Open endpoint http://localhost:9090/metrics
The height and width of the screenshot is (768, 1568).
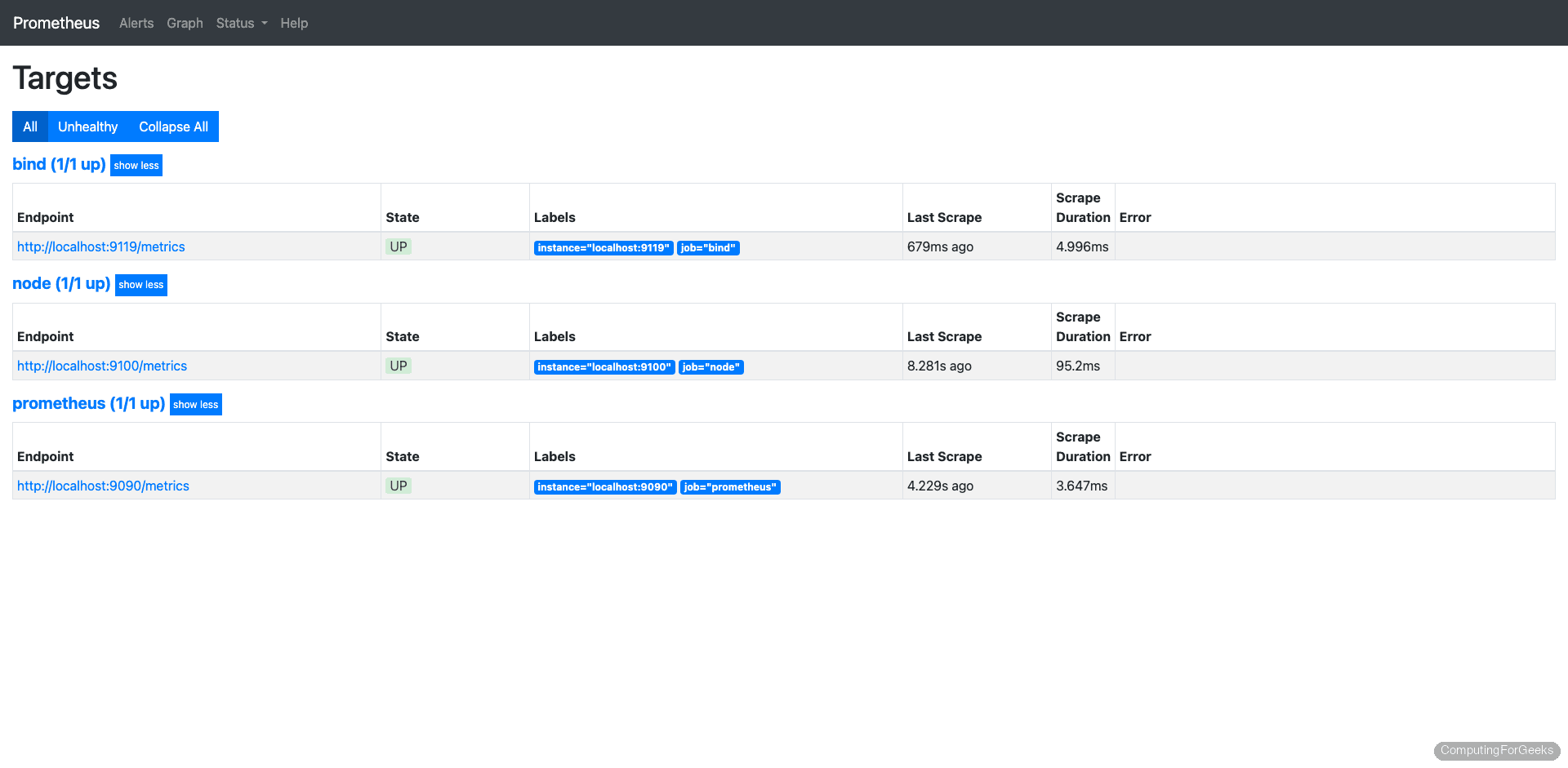click(x=103, y=486)
